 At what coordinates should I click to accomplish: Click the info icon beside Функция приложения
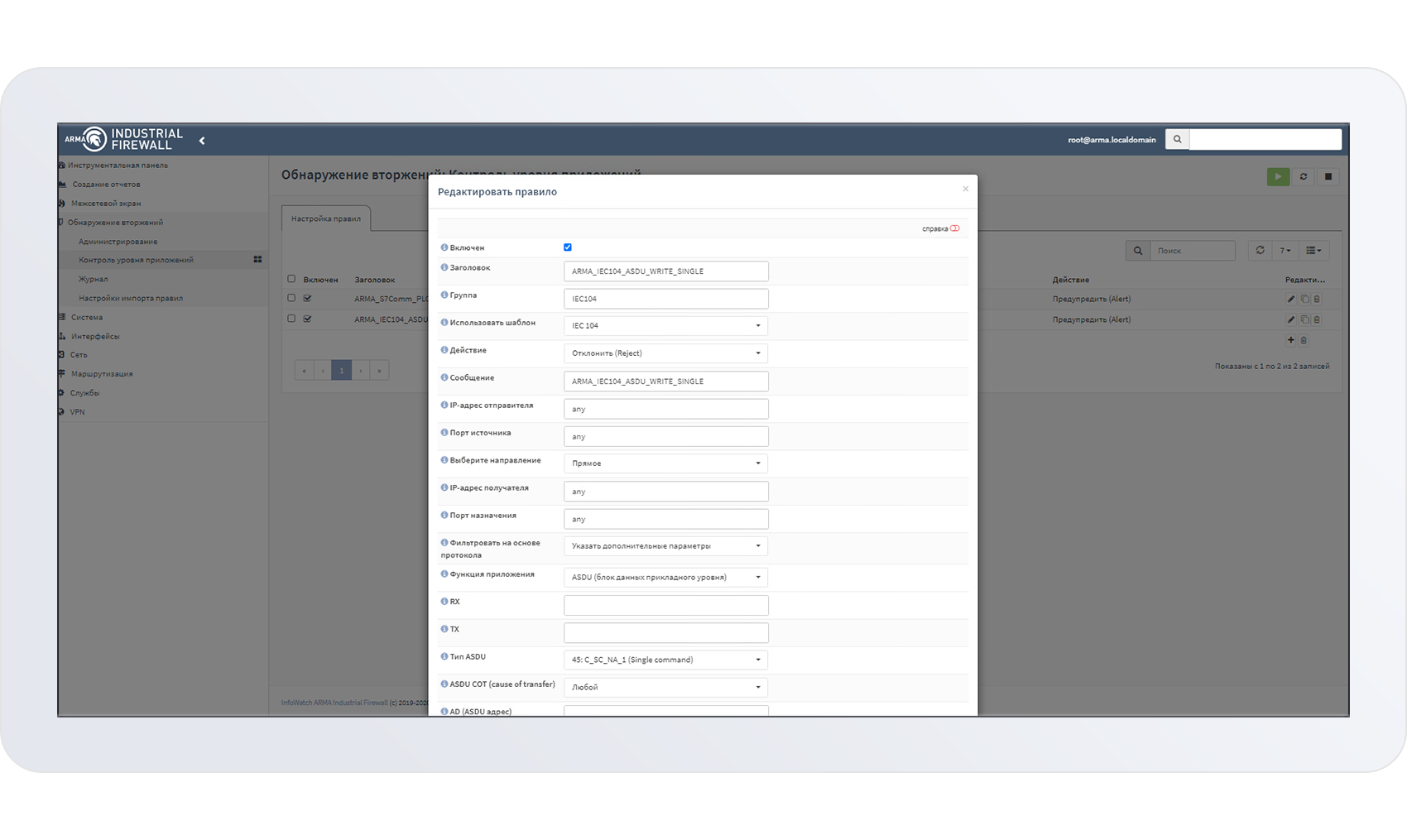tap(444, 574)
